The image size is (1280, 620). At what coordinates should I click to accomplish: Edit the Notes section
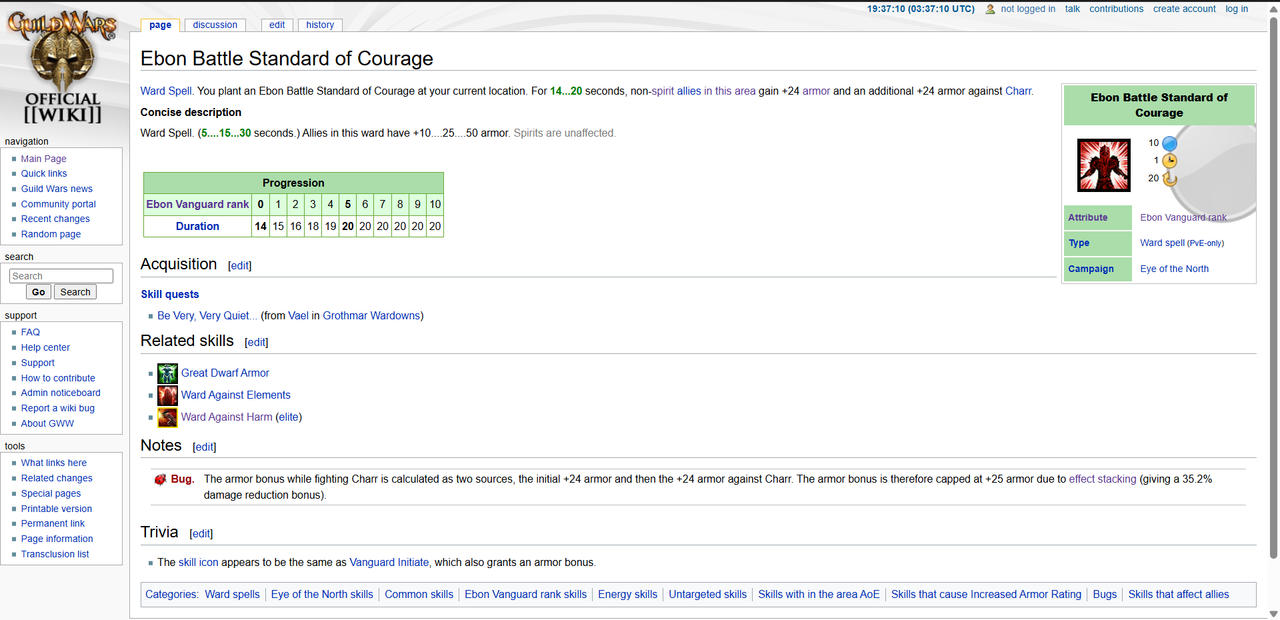pyautogui.click(x=204, y=447)
